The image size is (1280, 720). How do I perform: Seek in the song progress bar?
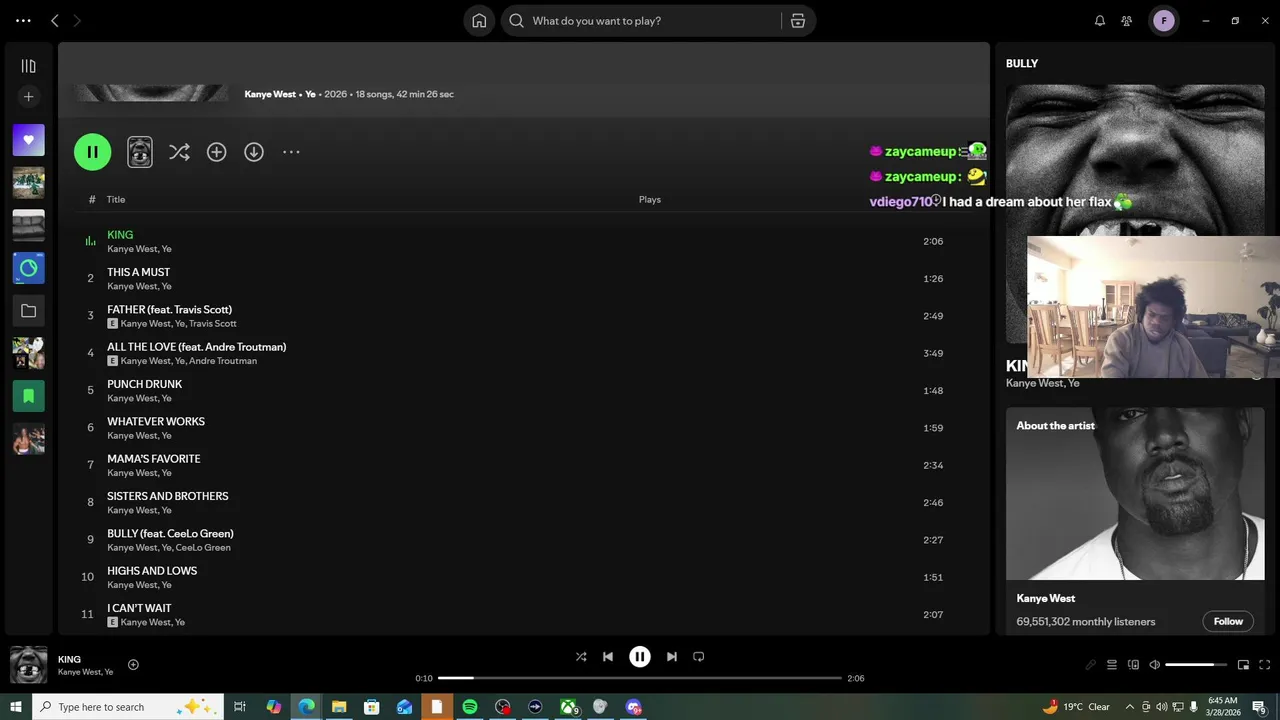[x=640, y=678]
